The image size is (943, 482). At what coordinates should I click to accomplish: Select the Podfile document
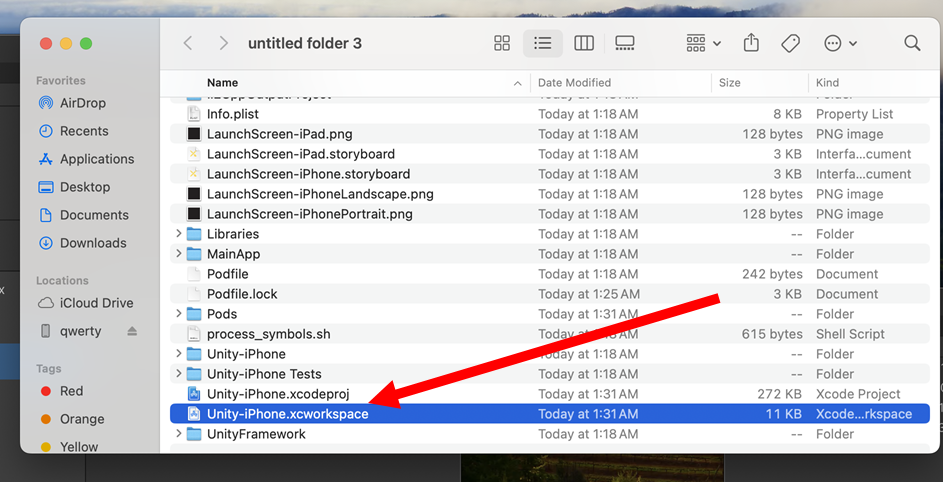550,274
